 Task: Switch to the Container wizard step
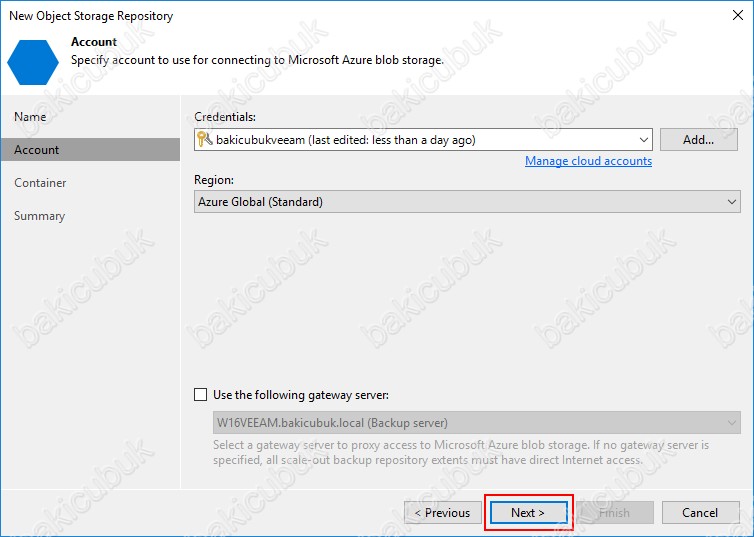point(40,183)
